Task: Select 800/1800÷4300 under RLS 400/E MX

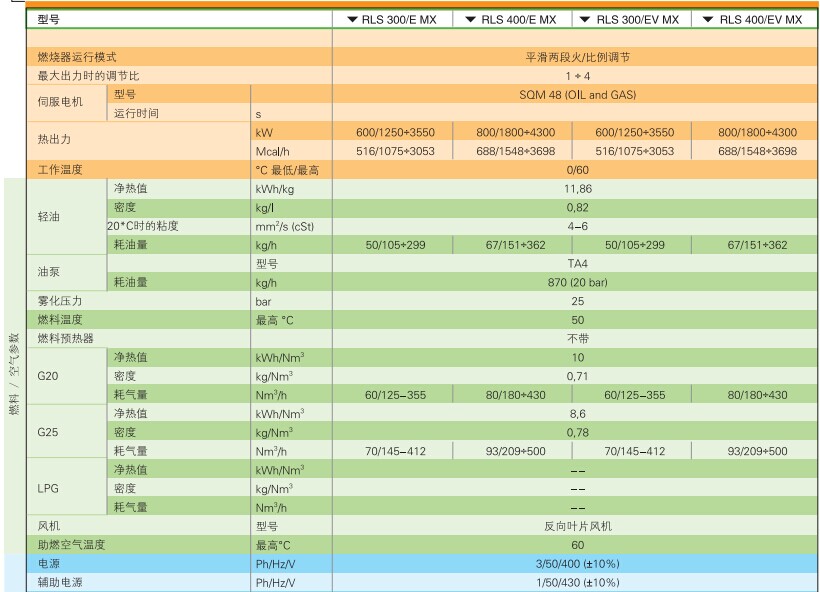Action: (x=516, y=132)
